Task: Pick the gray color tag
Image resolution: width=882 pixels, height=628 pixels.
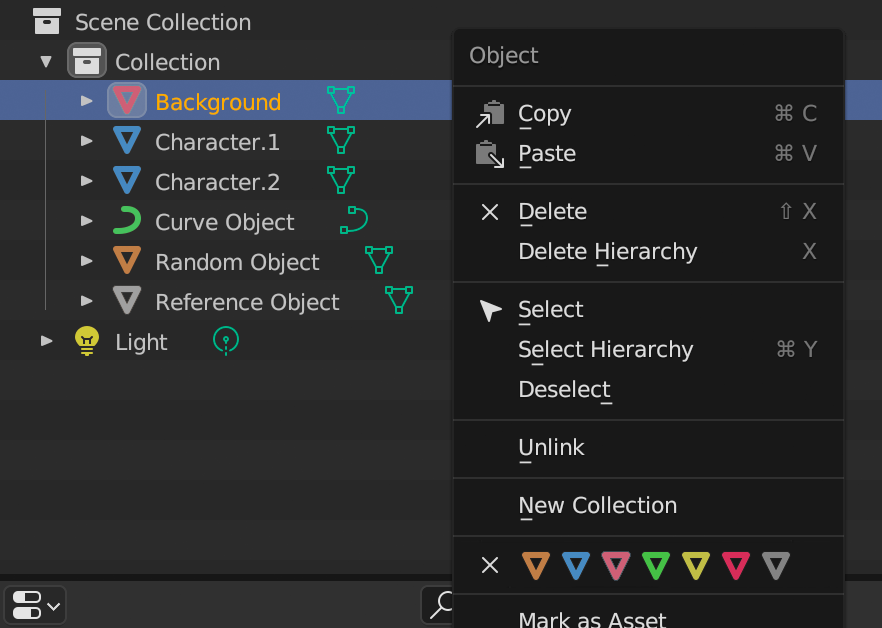Action: pyautogui.click(x=775, y=565)
